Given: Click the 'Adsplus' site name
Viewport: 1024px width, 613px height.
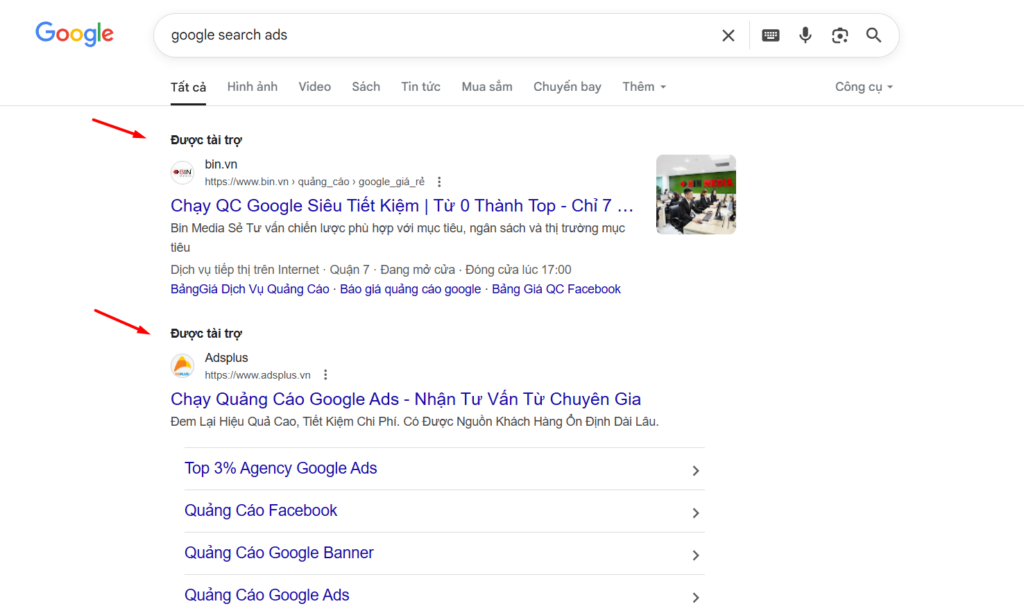Looking at the screenshot, I should coord(226,358).
